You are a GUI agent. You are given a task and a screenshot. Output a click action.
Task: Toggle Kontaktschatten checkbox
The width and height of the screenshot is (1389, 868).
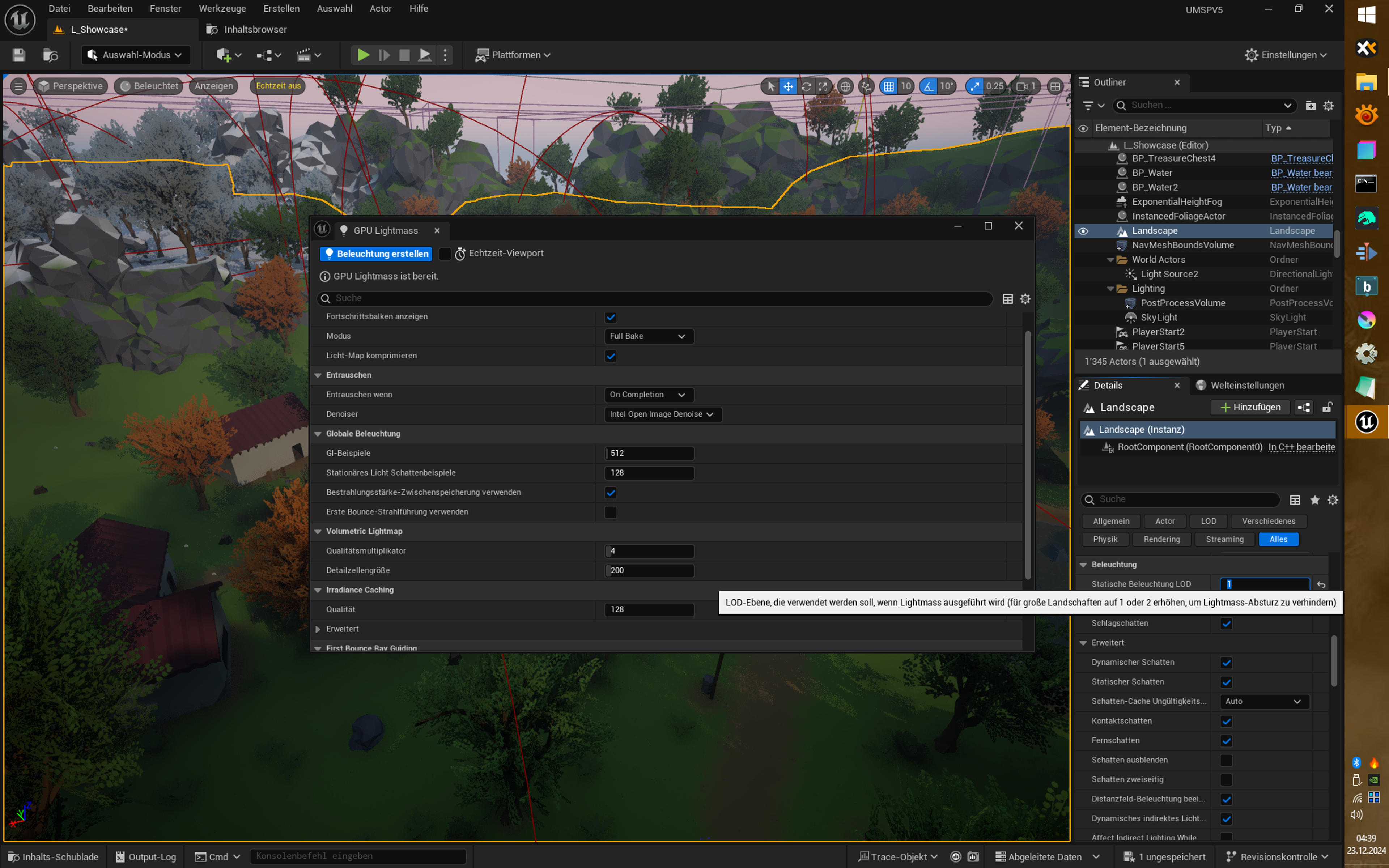click(1227, 721)
